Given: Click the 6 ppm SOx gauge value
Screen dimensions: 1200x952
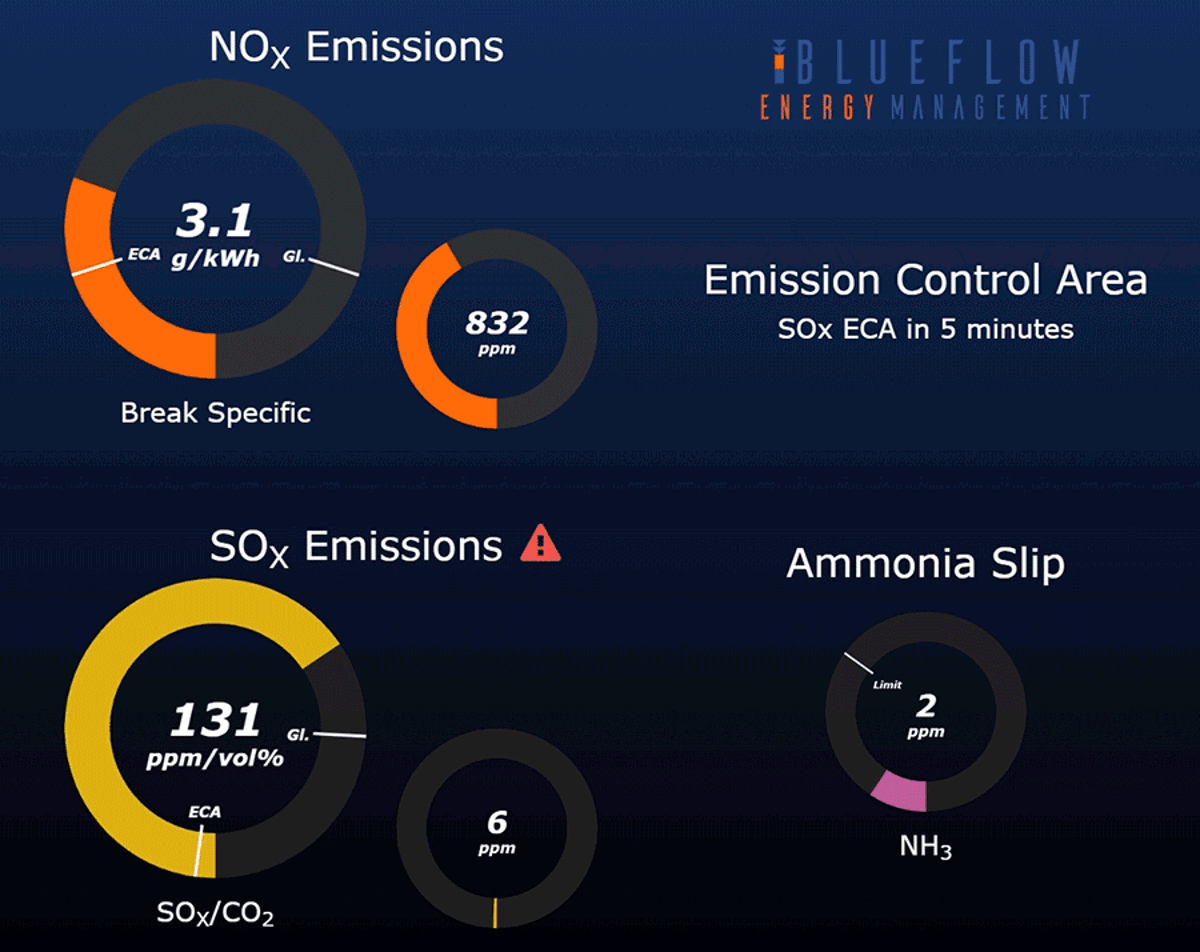Looking at the screenshot, I should 497,831.
